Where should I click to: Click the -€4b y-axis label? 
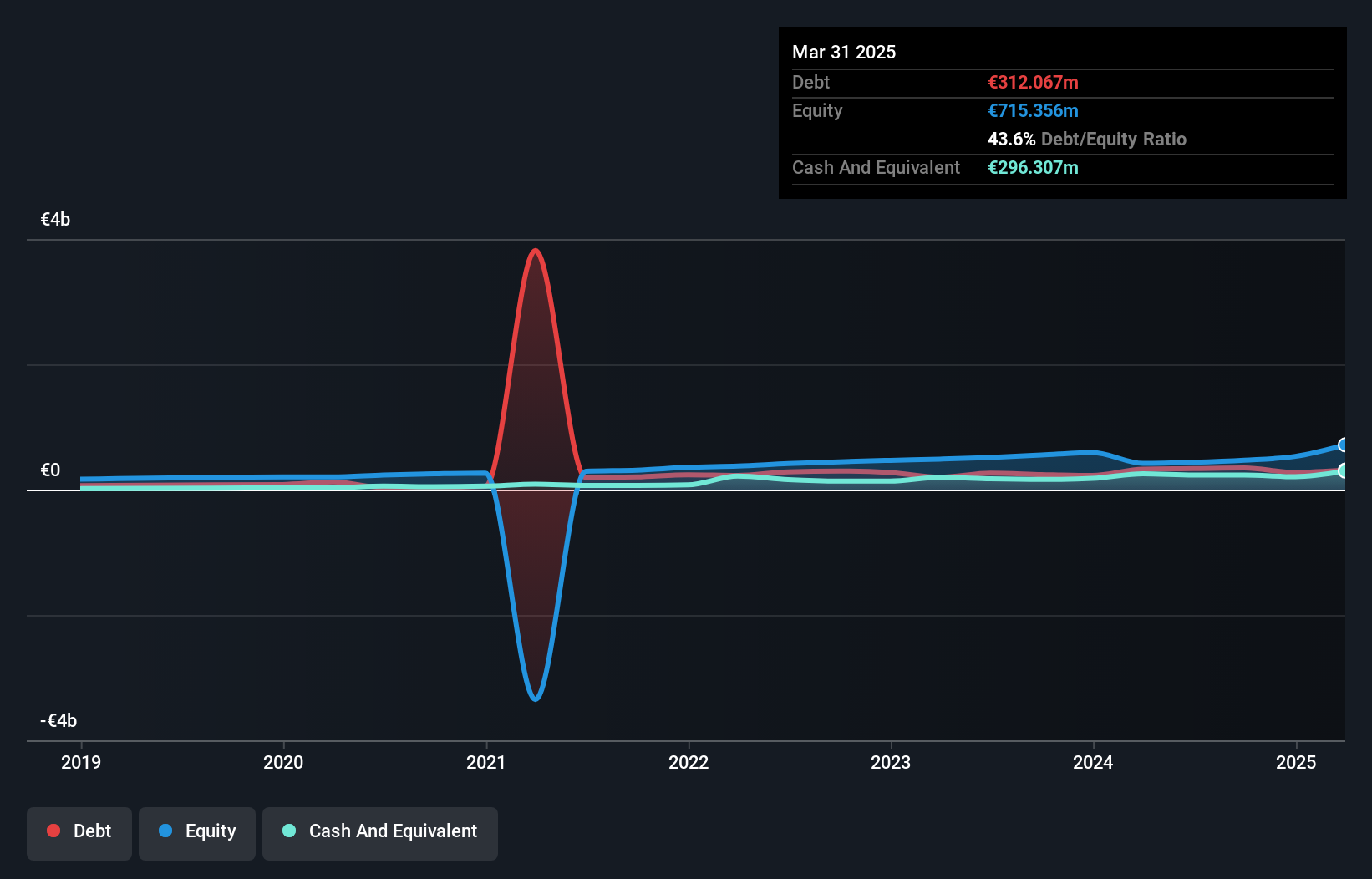pyautogui.click(x=58, y=720)
